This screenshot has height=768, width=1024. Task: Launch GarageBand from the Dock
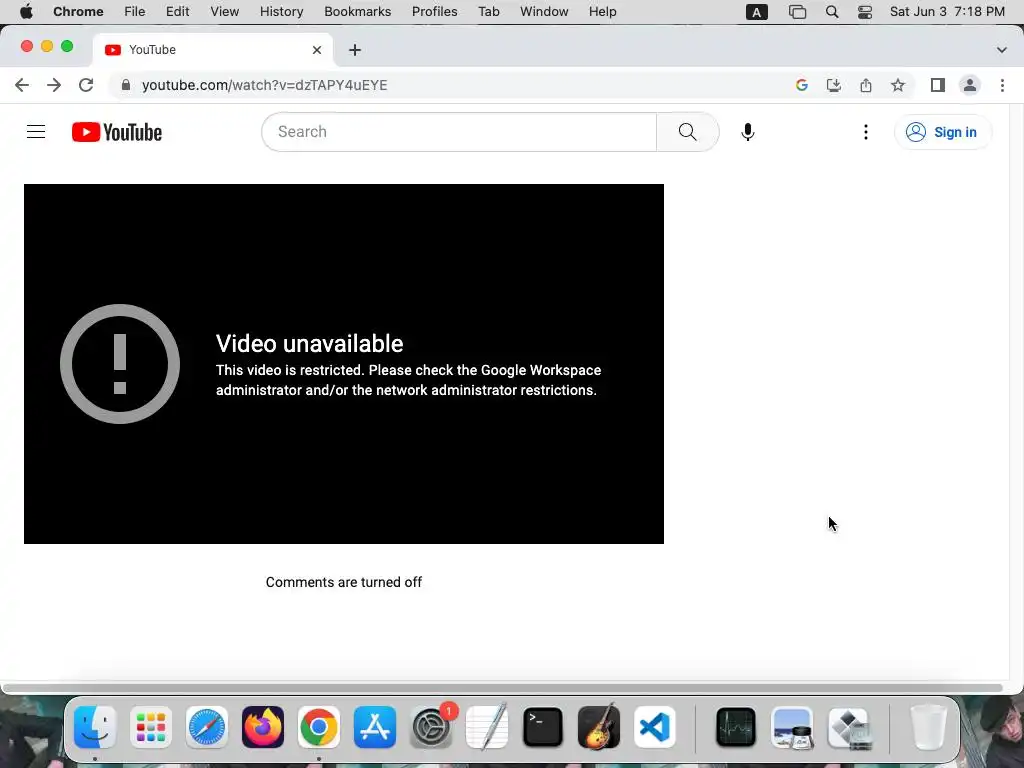pos(599,727)
